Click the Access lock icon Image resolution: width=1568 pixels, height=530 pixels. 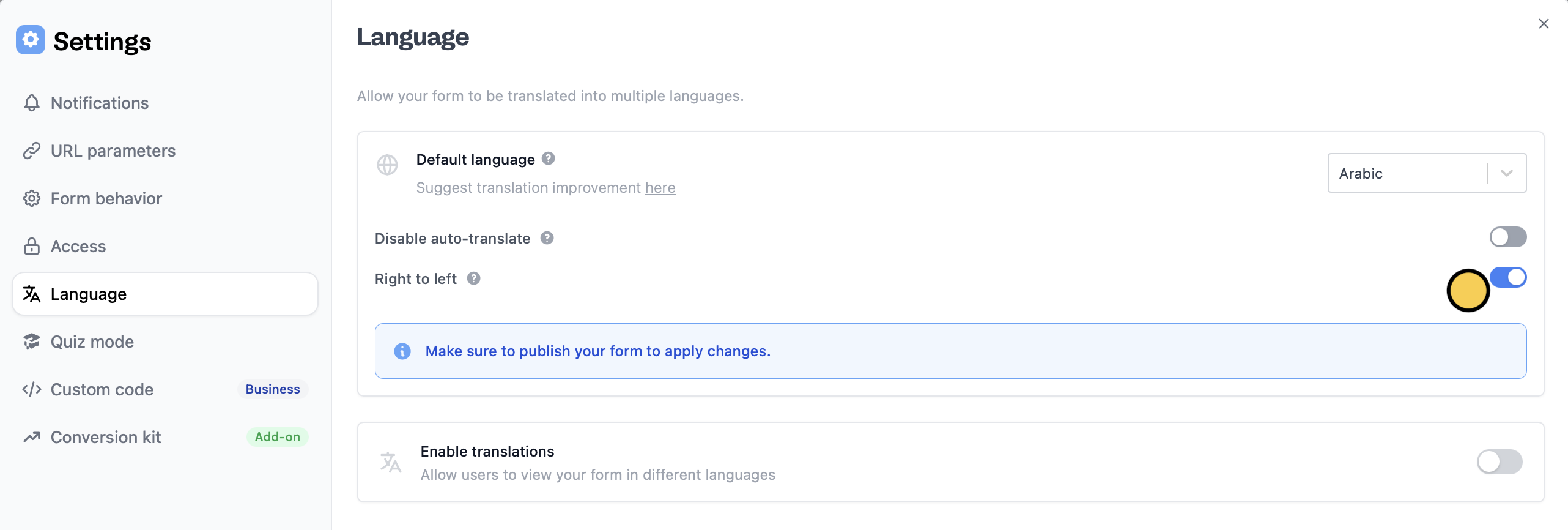(x=32, y=246)
